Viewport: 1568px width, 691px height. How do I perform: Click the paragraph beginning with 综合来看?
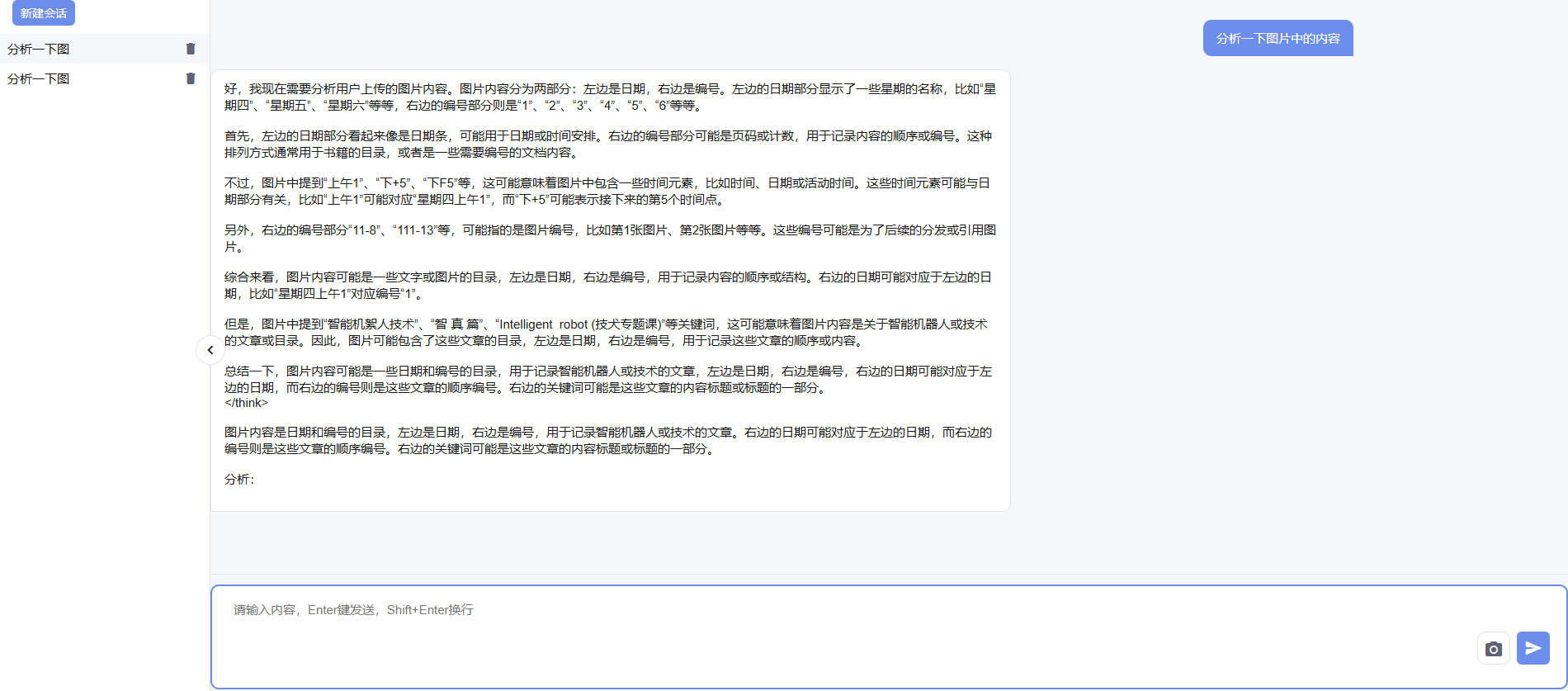tap(609, 286)
